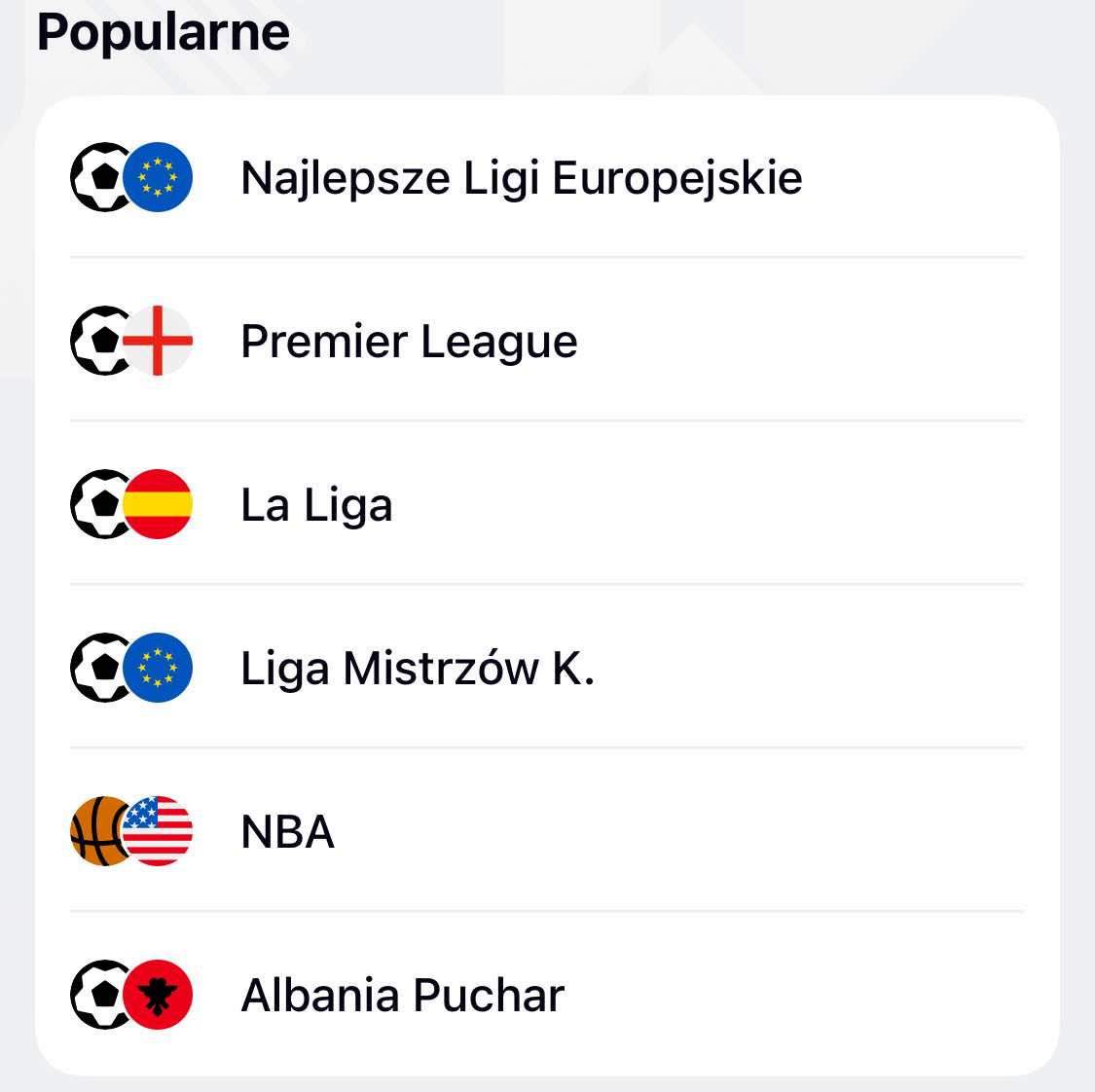Tap the blank right end of NBA row
Image resolution: width=1095 pixels, height=1092 pixels.
[x=925, y=831]
